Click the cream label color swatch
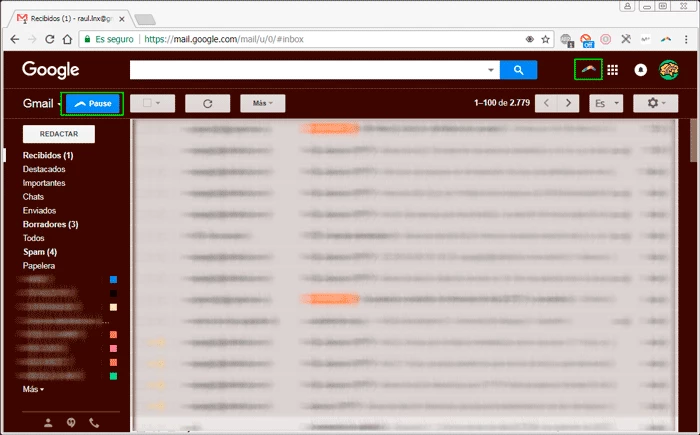 coord(113,307)
